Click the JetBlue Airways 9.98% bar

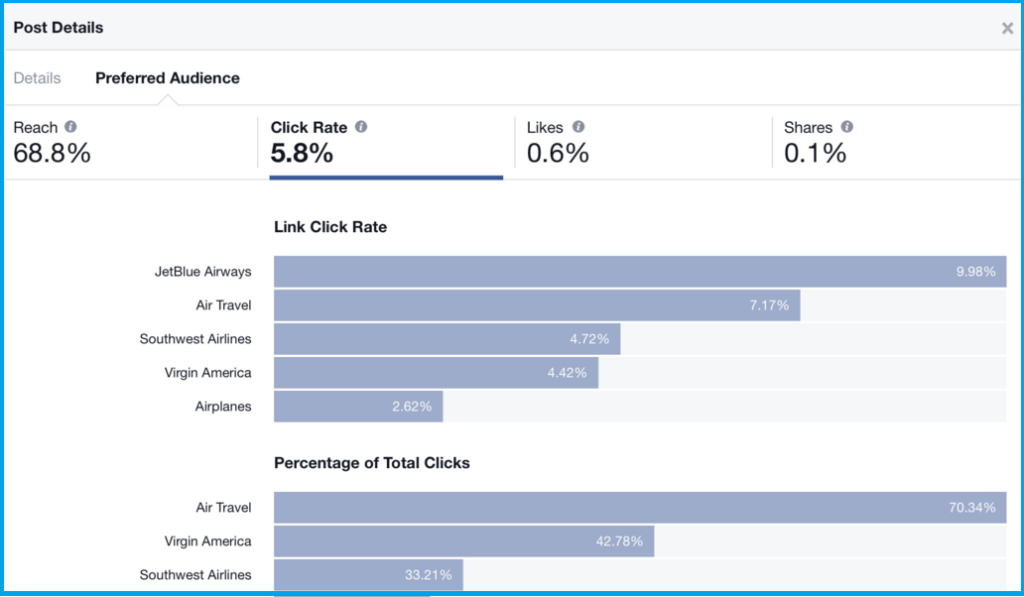(640, 272)
